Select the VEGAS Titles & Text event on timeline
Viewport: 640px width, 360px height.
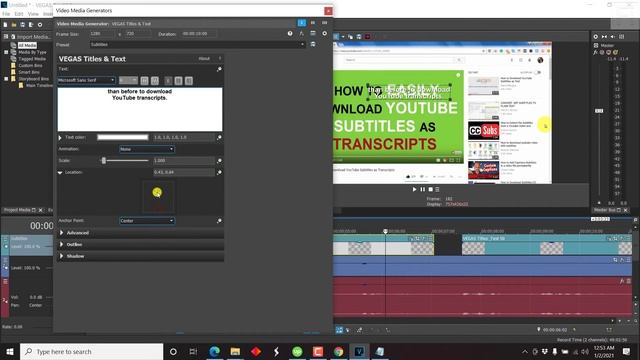pyautogui.click(x=547, y=245)
